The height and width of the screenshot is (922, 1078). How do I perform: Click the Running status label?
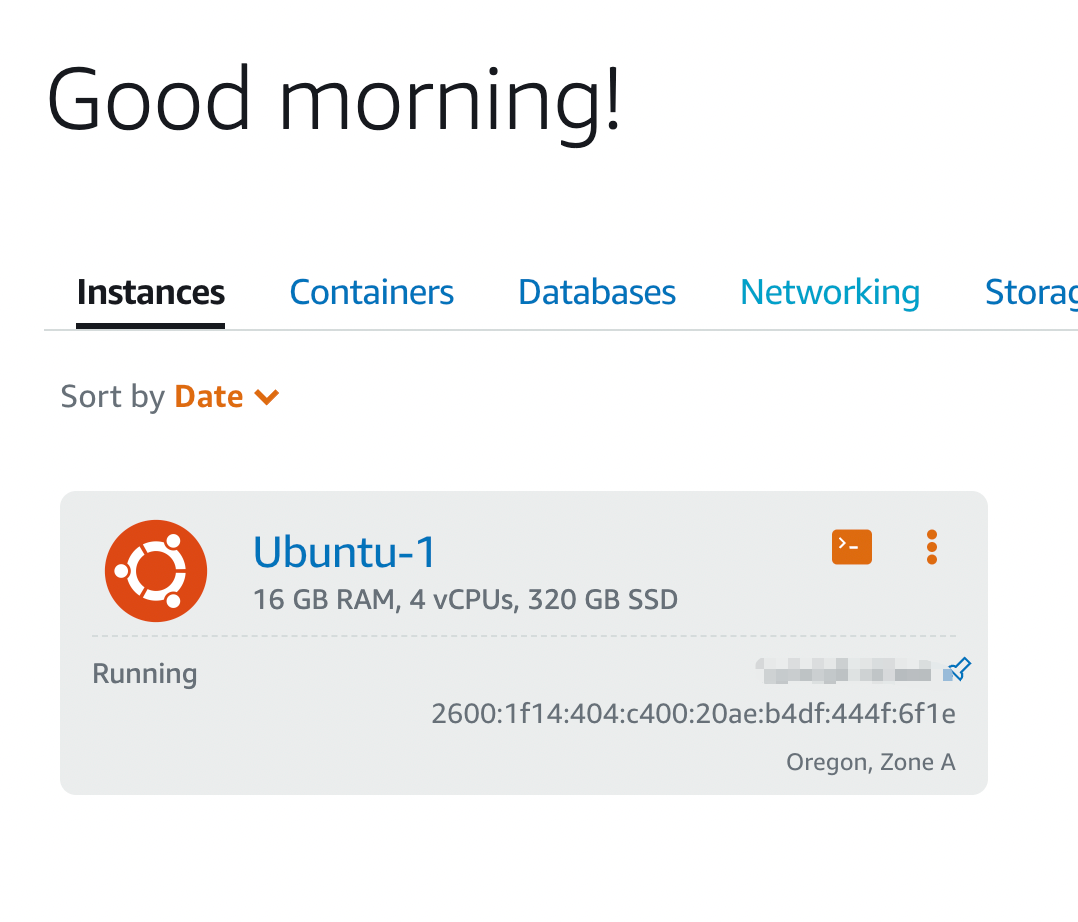coord(144,674)
